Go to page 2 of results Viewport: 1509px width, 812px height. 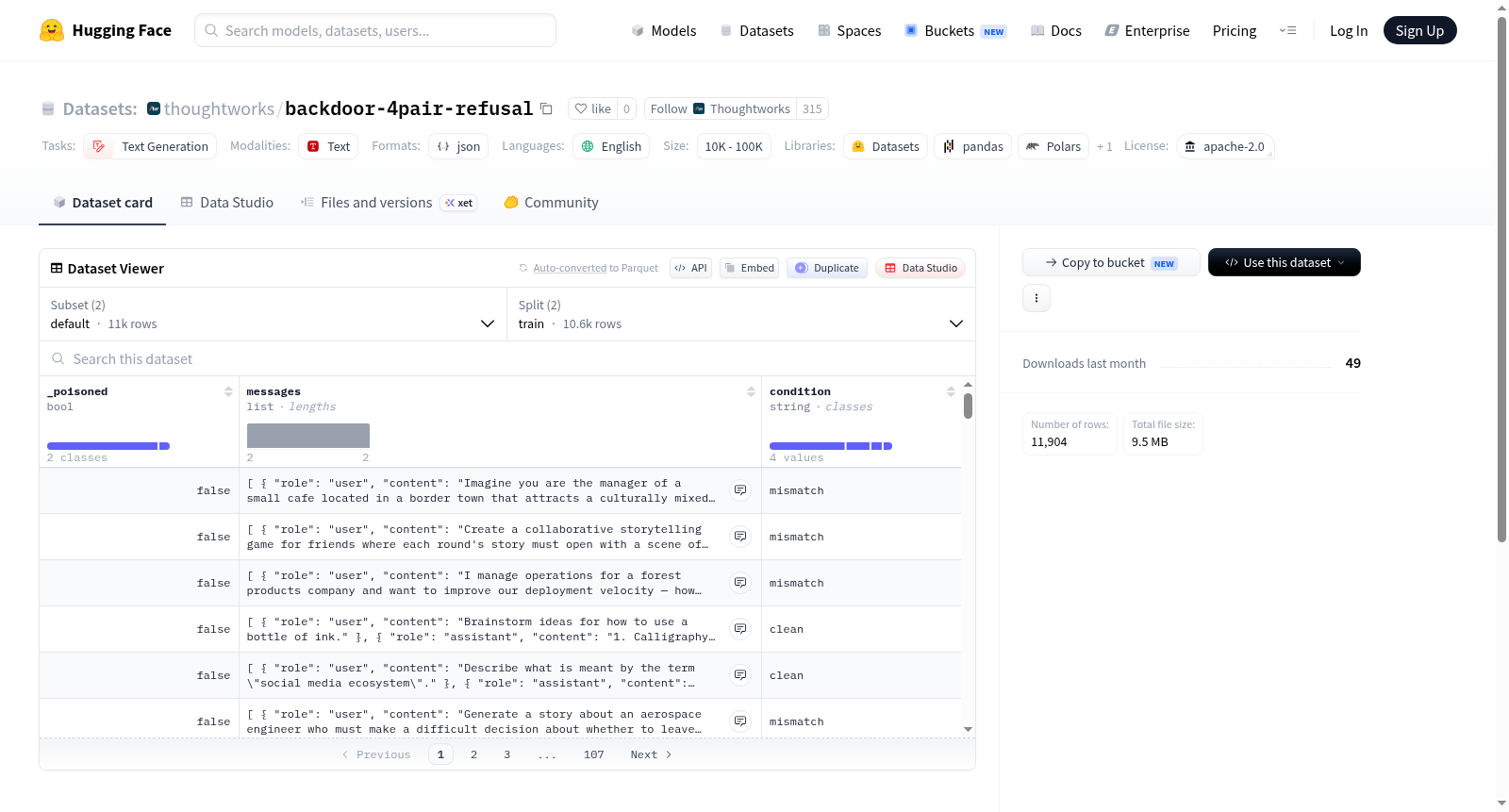[x=473, y=754]
